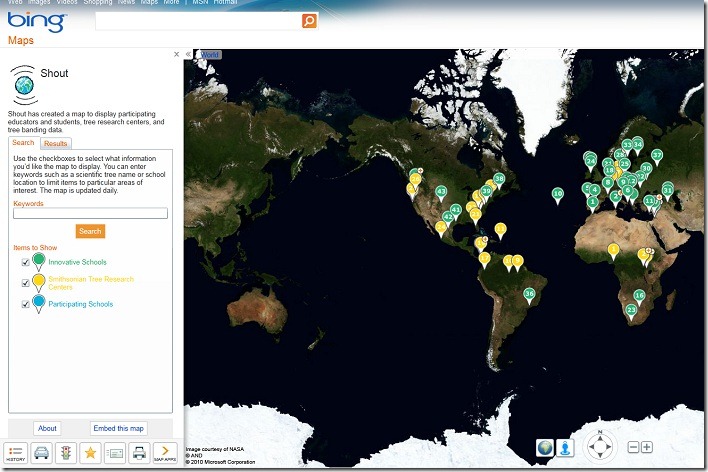The width and height of the screenshot is (708, 472).
Task: Open Images in top navigation
Action: point(40,2)
